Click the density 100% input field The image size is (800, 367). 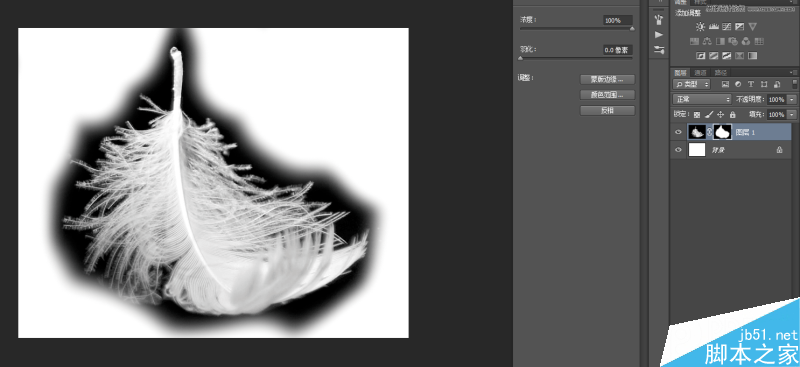click(617, 20)
